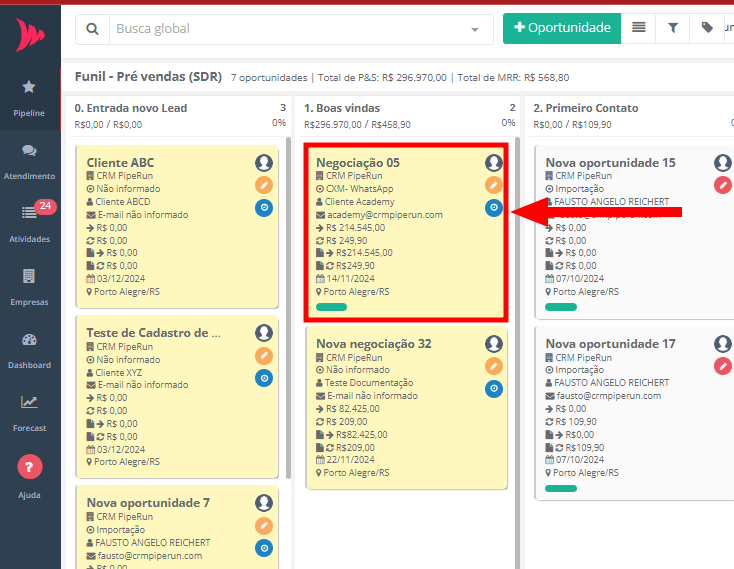Open the Negociação 05 card title
The image size is (734, 569).
[358, 162]
